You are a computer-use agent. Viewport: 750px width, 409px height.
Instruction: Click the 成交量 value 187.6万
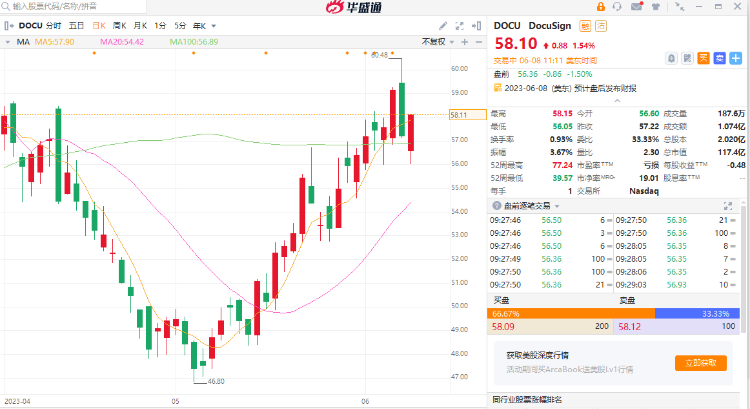pos(731,113)
